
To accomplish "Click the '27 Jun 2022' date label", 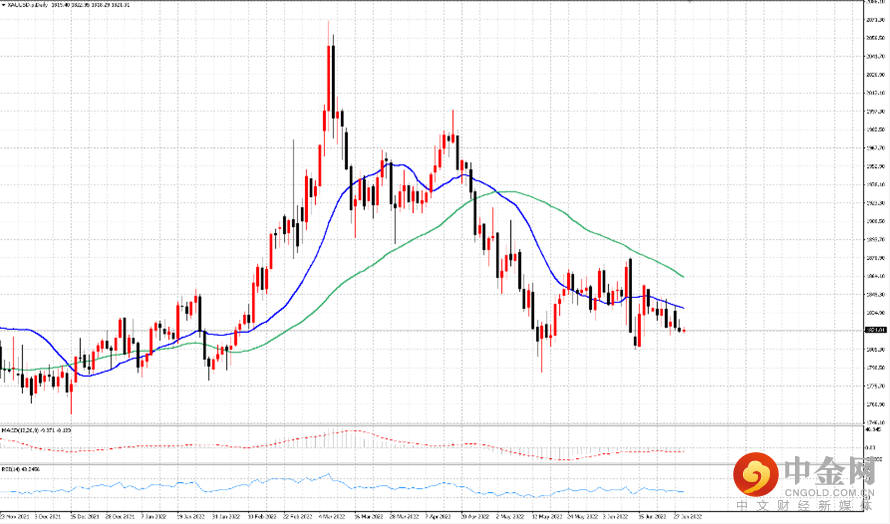I will 688,517.
